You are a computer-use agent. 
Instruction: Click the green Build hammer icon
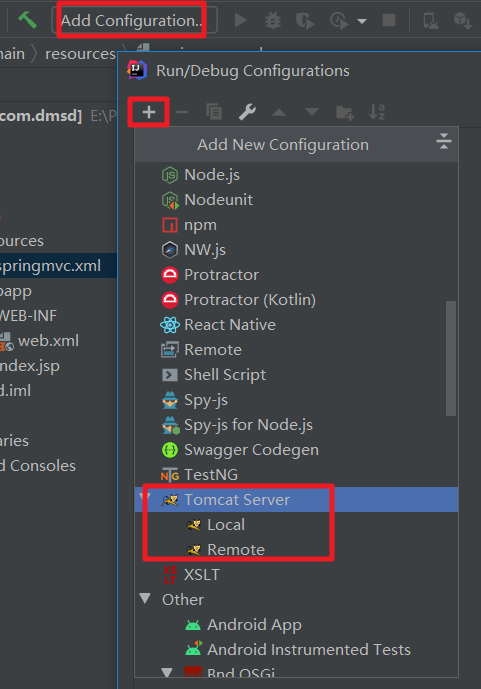[27, 20]
